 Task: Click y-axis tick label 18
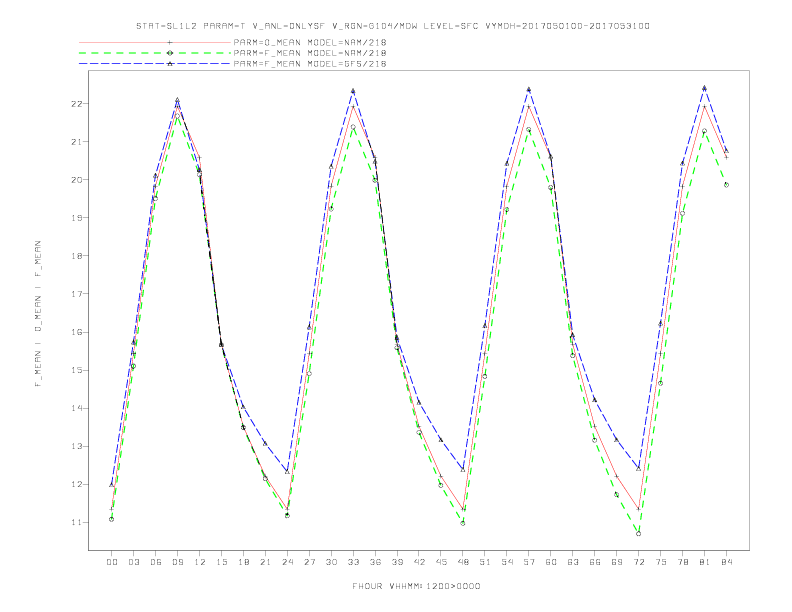pos(77,256)
